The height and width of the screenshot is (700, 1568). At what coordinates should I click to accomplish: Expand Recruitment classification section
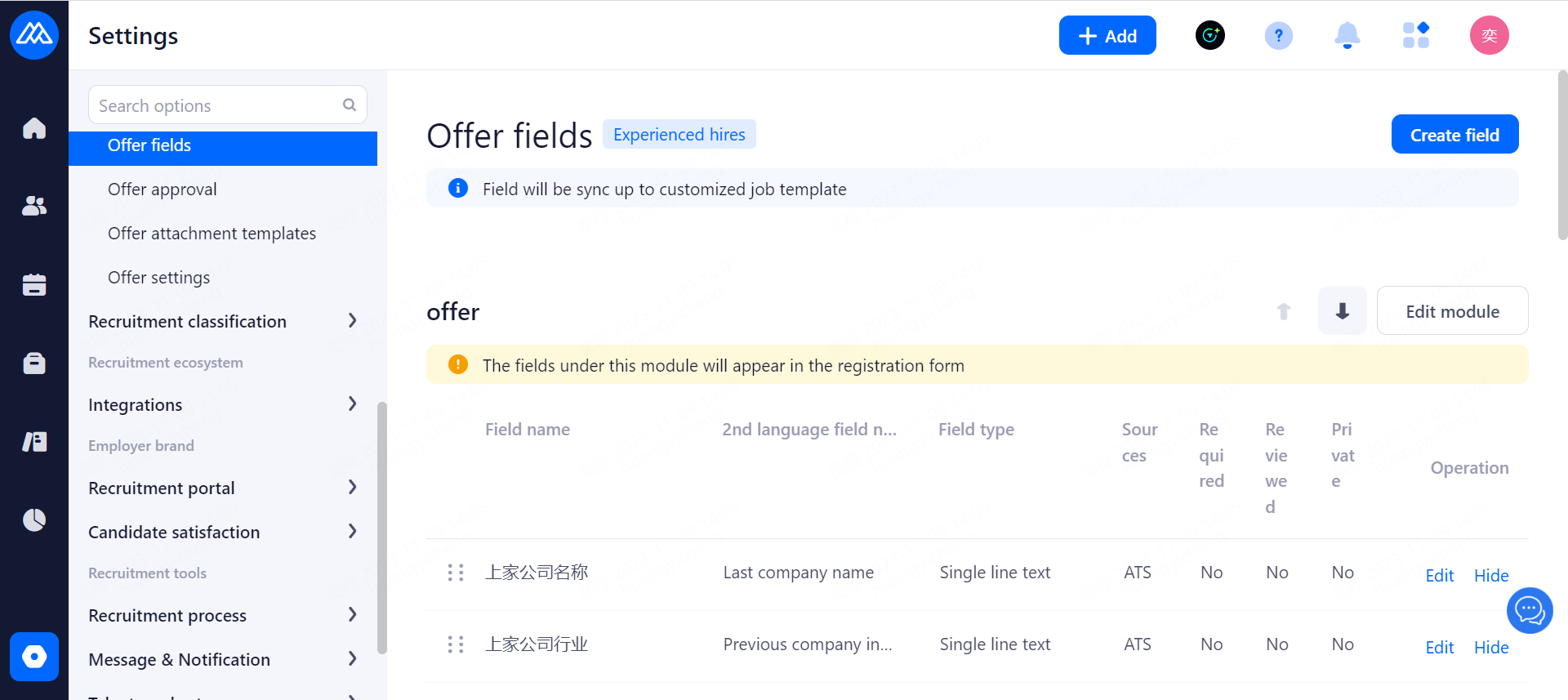352,321
